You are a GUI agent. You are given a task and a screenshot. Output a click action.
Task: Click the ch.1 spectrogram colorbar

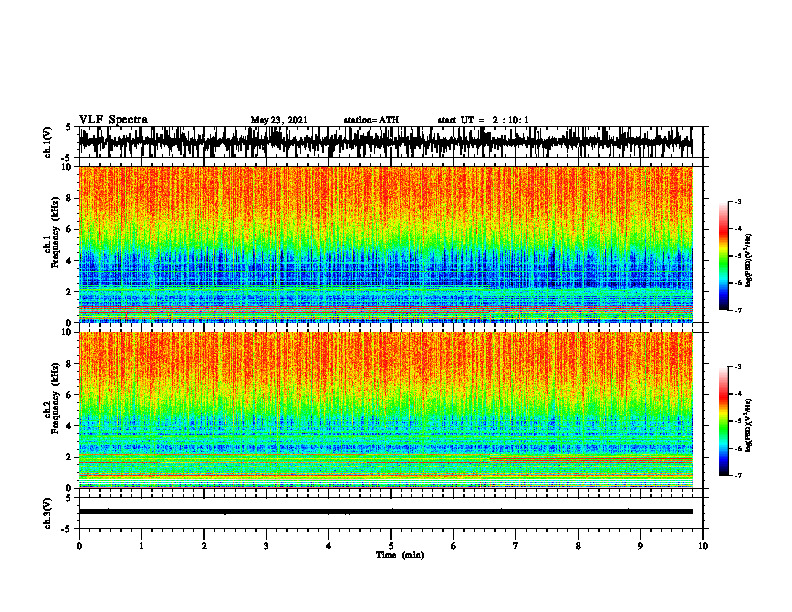(x=723, y=256)
